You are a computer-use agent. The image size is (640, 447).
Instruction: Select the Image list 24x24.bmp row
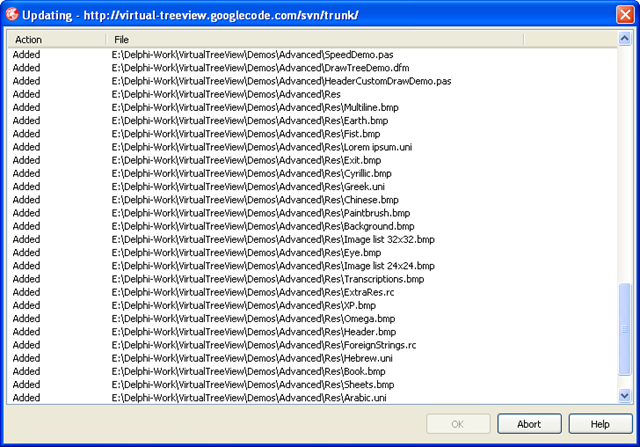tap(312, 266)
